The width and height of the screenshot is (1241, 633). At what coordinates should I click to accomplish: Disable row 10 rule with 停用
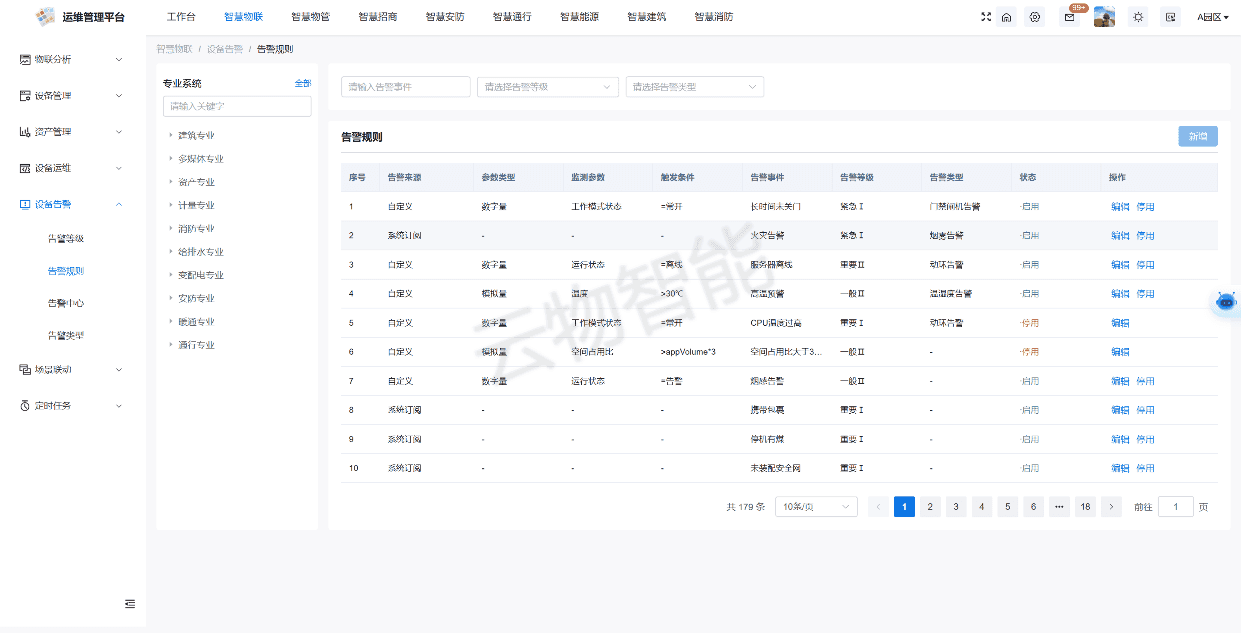(1145, 468)
